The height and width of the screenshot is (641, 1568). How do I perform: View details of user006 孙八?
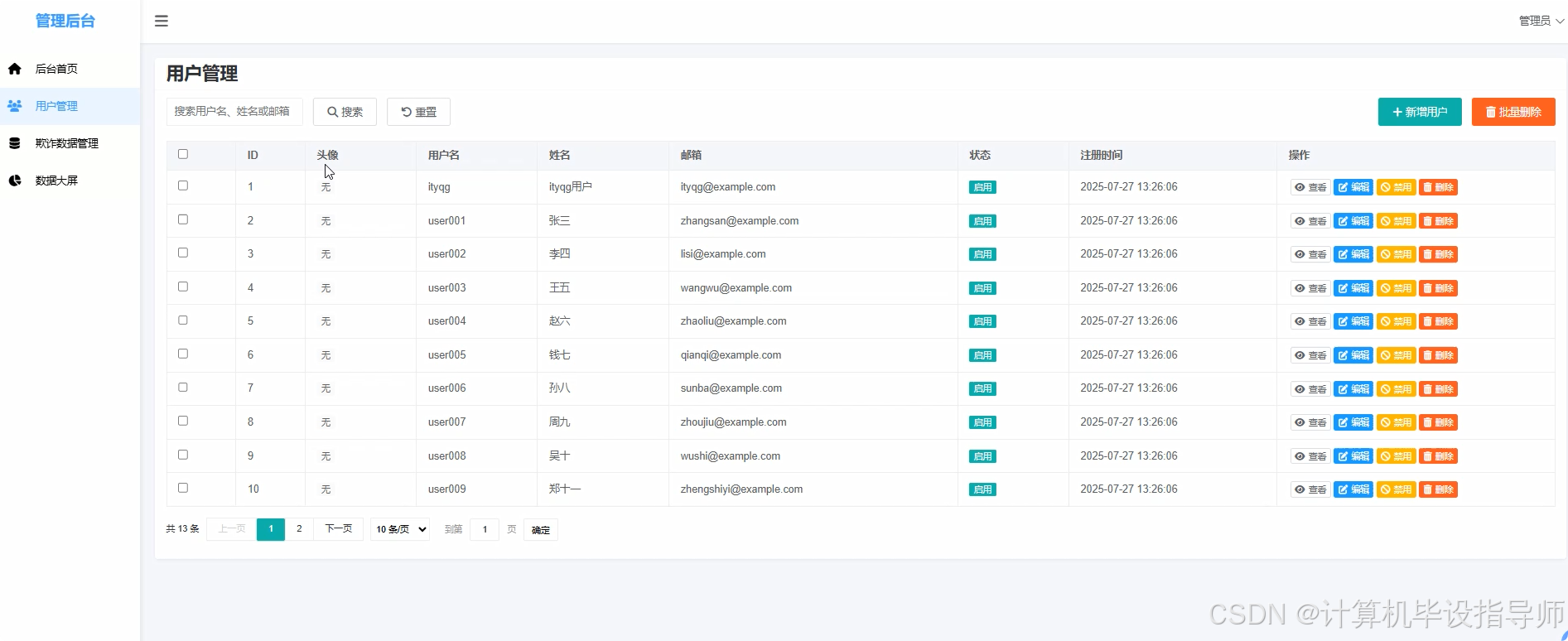coord(1310,389)
